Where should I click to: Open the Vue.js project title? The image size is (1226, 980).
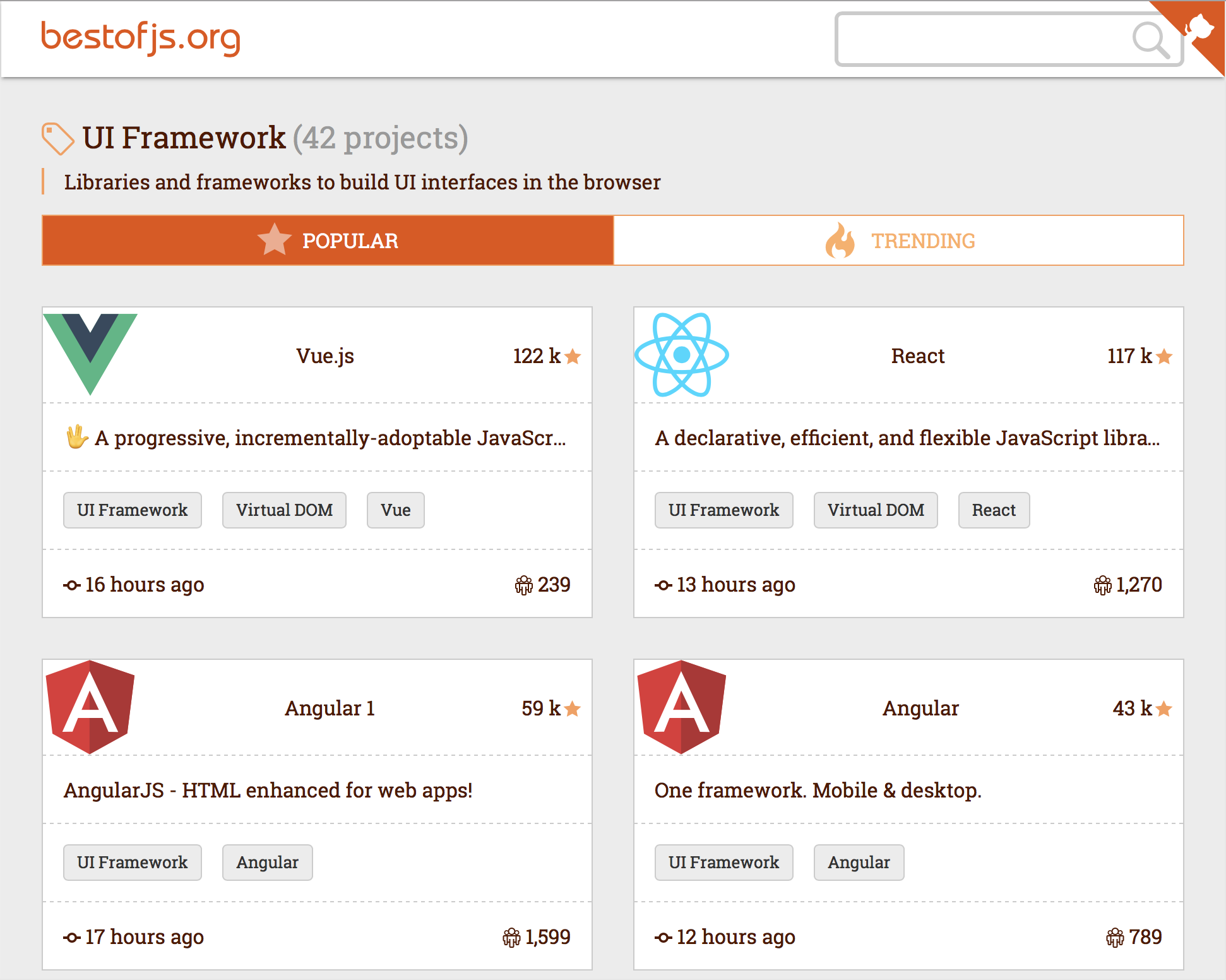tap(325, 356)
